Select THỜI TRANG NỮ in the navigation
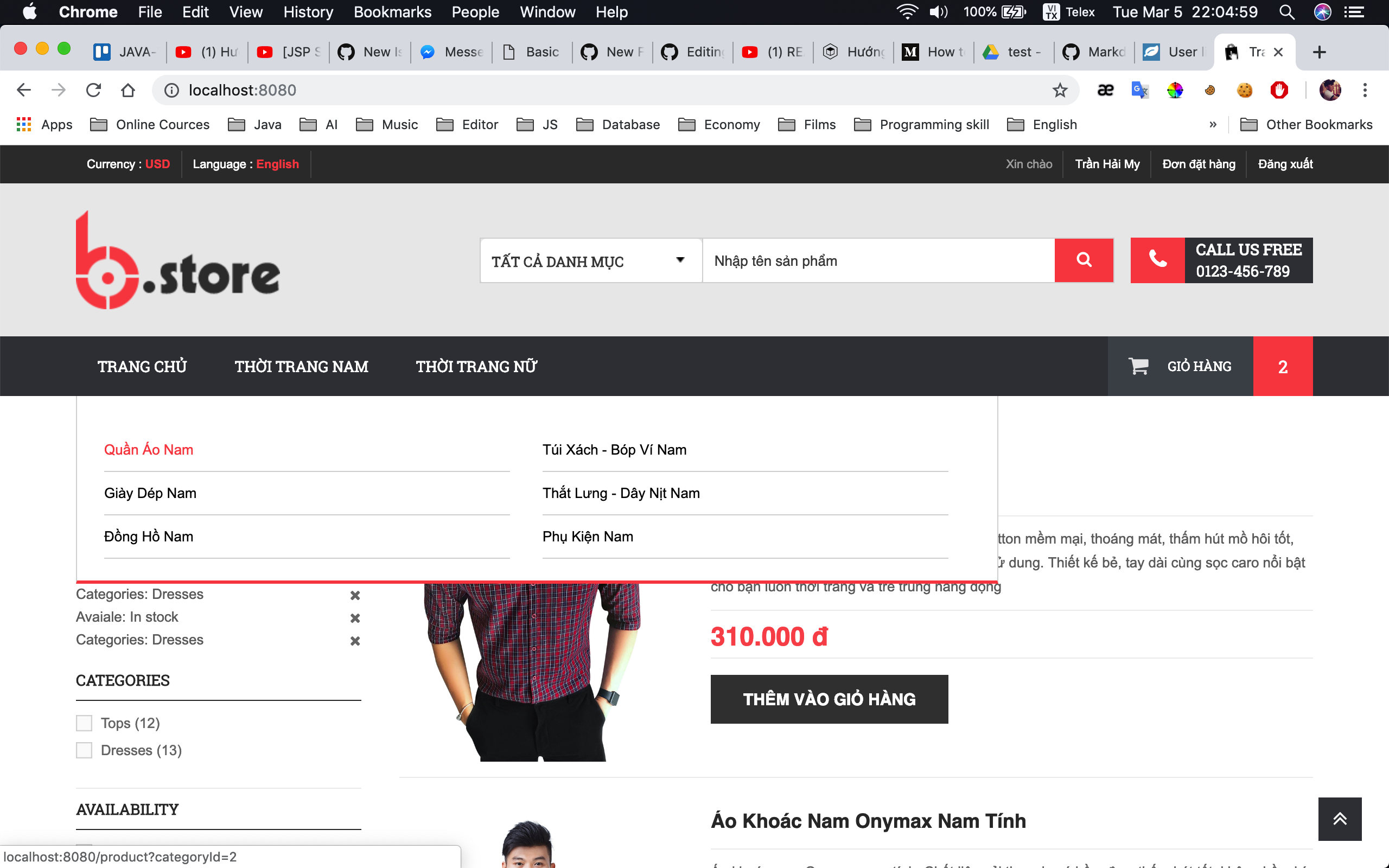Screen dimensions: 1389x868 [477, 366]
